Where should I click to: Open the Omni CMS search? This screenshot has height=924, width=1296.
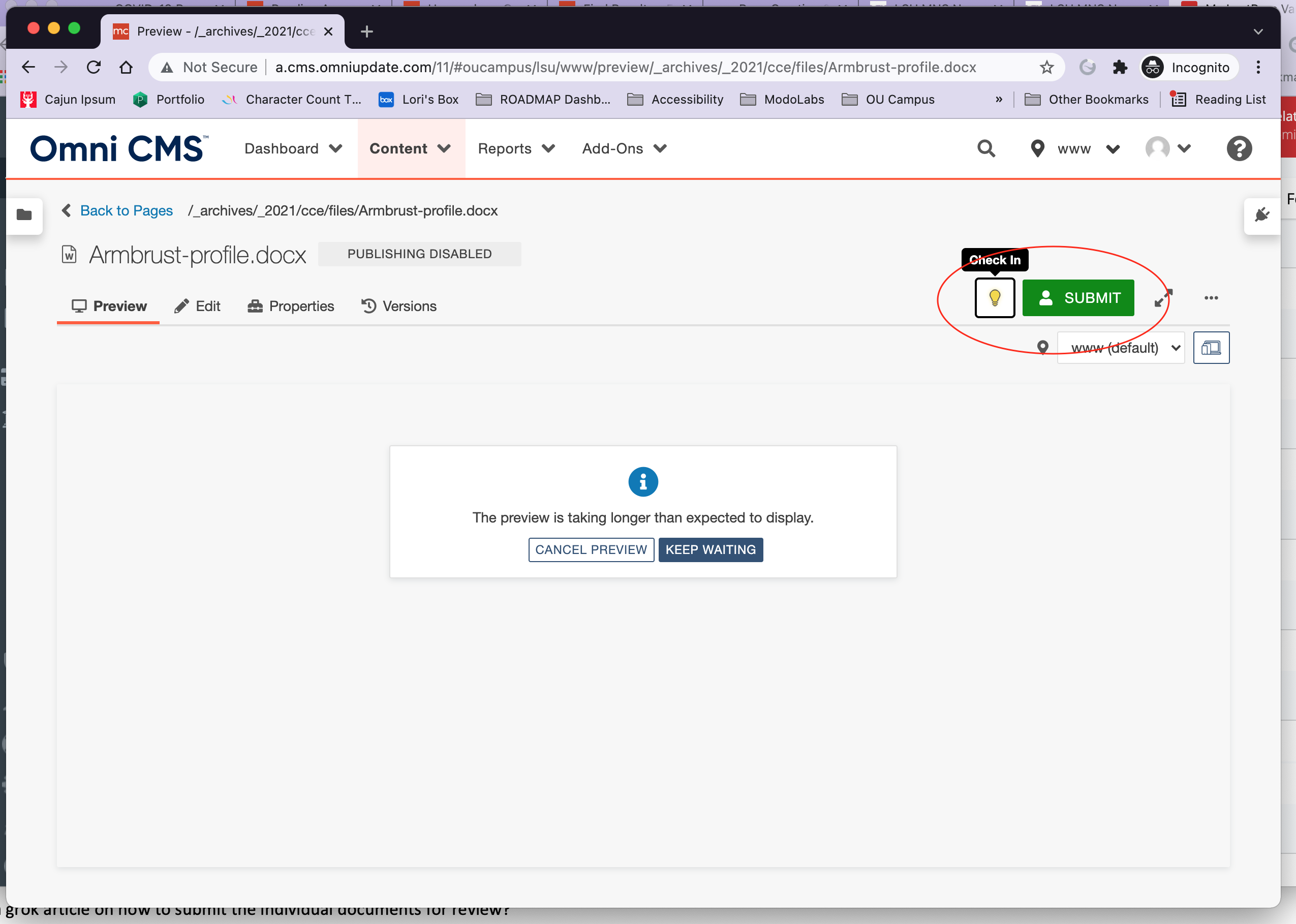tap(986, 148)
